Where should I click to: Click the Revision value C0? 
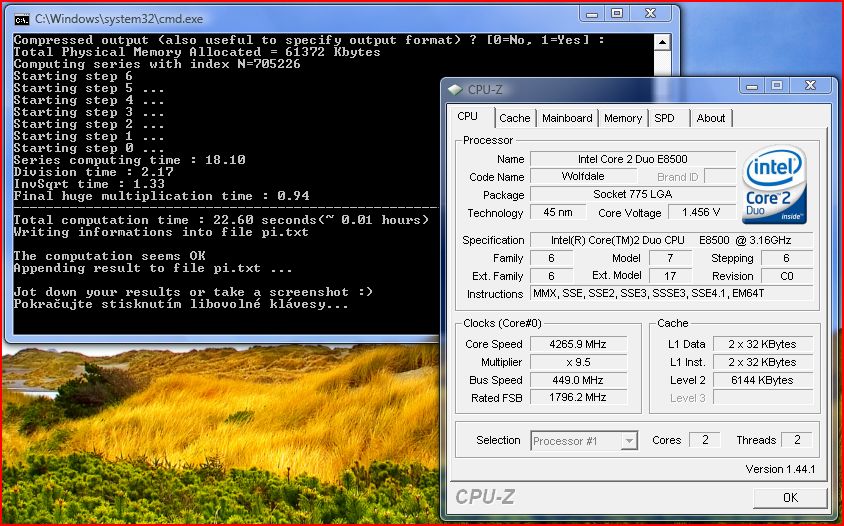787,276
